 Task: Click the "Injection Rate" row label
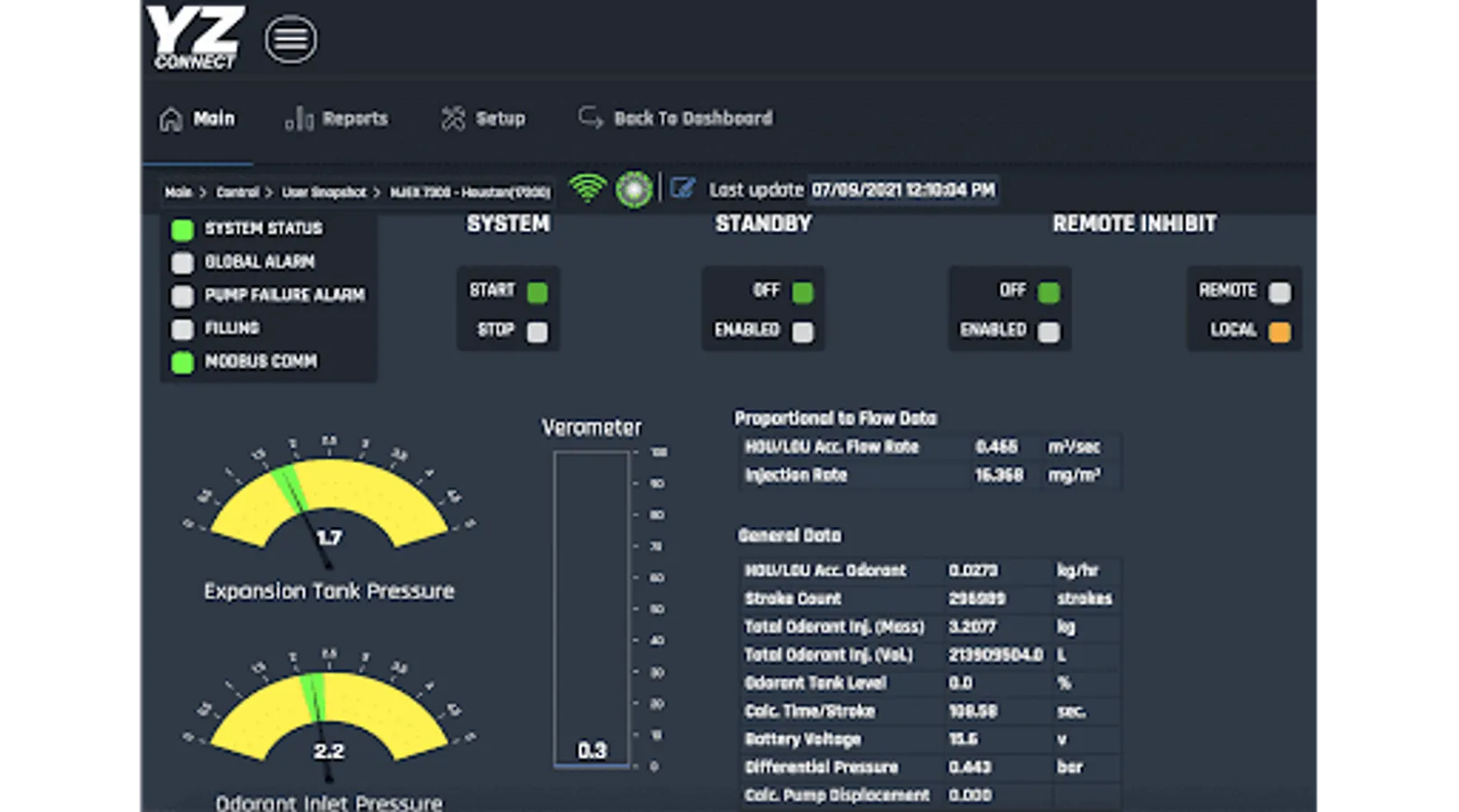(x=796, y=475)
